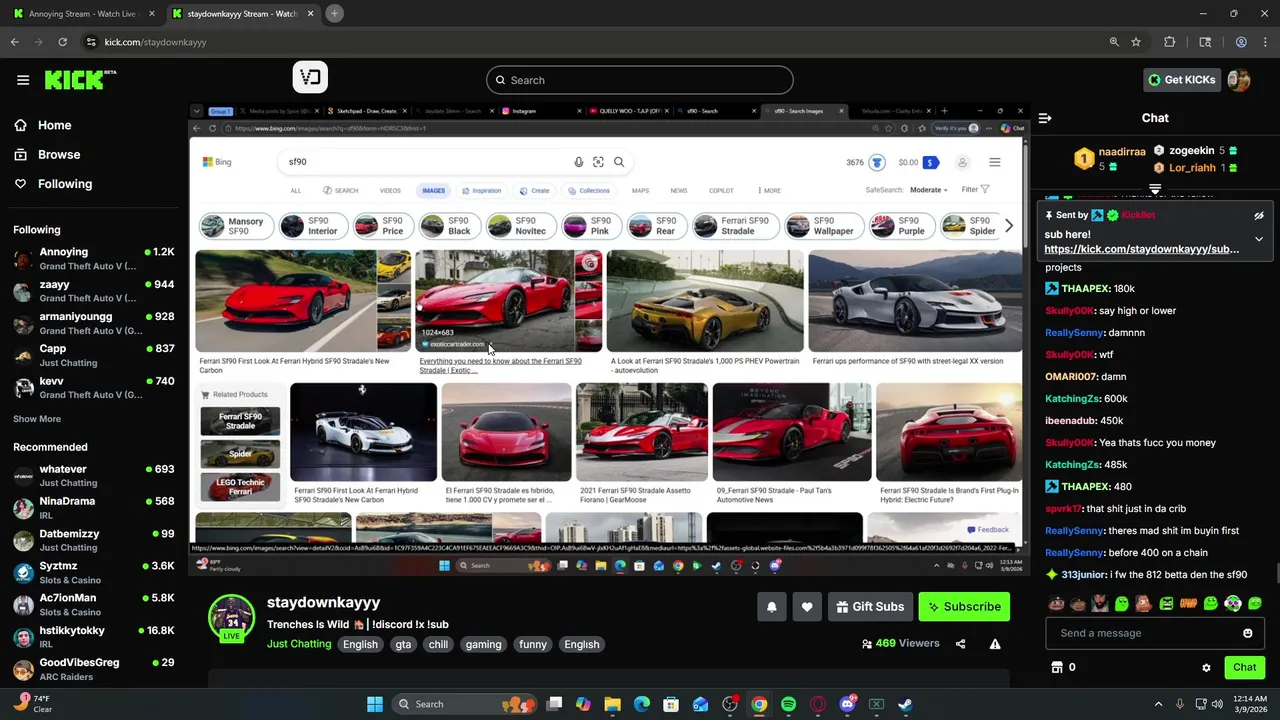Viewport: 1280px width, 720px height.
Task: Open Steam from the Windows taskbar
Action: tap(905, 704)
